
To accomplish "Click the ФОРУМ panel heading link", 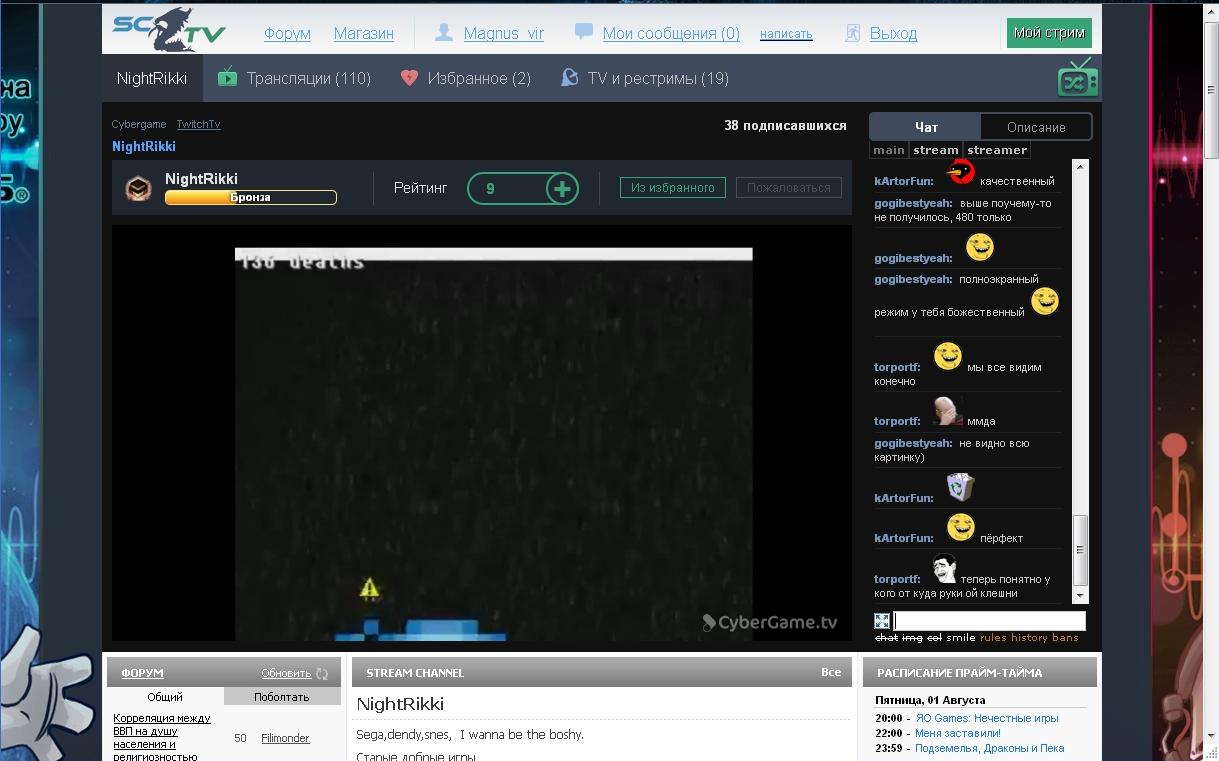I will click(142, 673).
